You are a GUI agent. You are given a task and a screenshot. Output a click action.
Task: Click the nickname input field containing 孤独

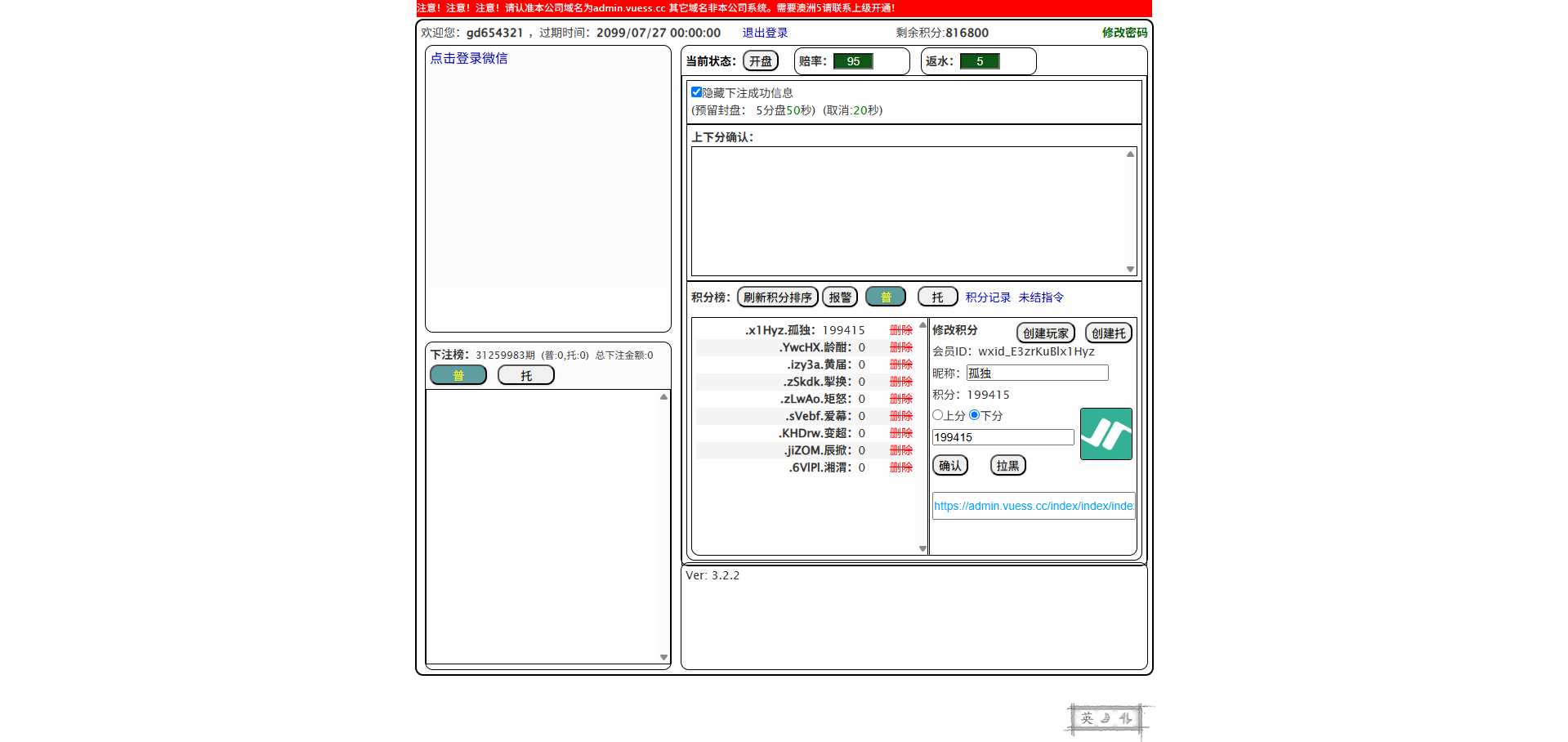(1037, 373)
